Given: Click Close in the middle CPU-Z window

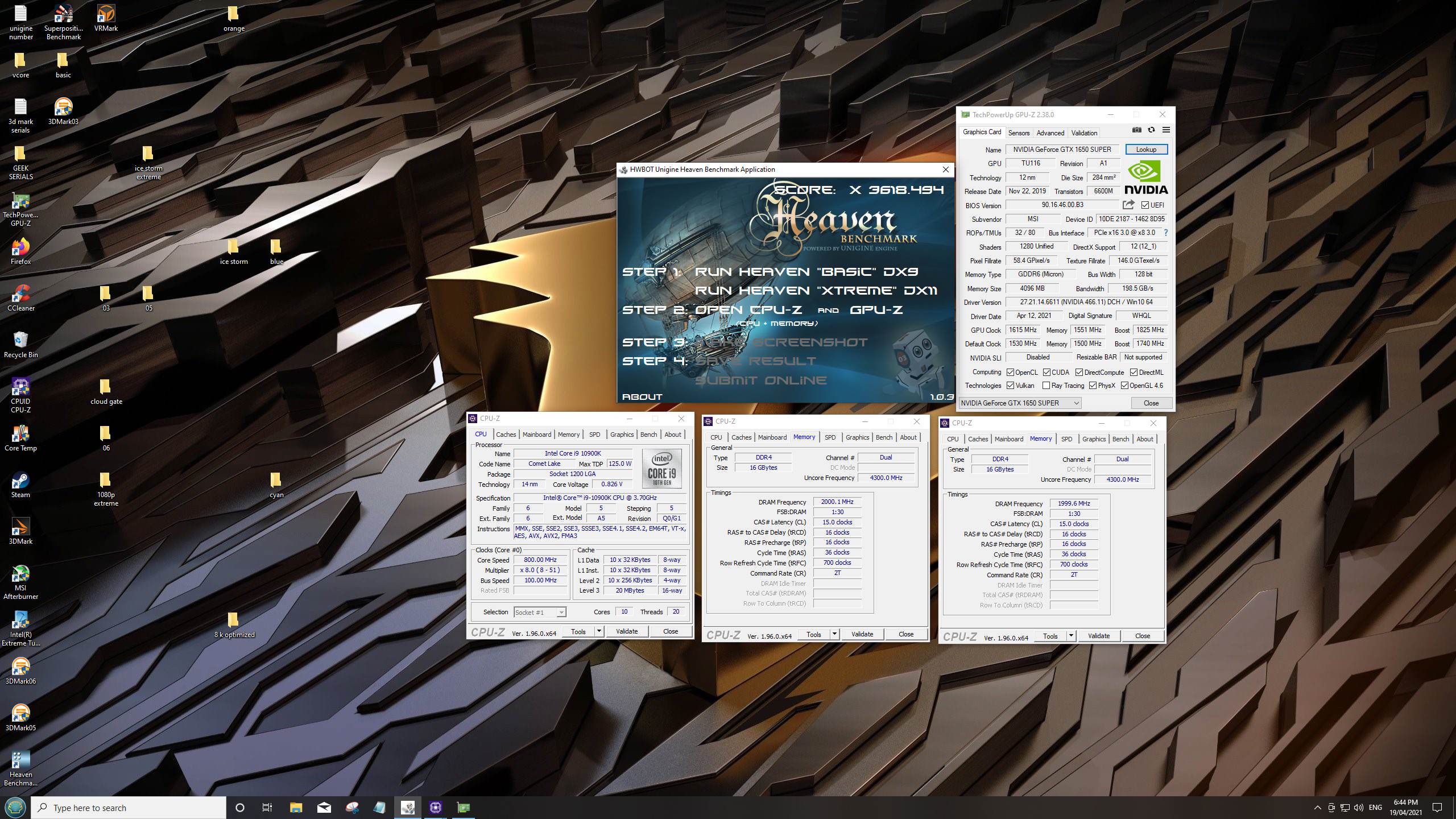Looking at the screenshot, I should click(906, 634).
